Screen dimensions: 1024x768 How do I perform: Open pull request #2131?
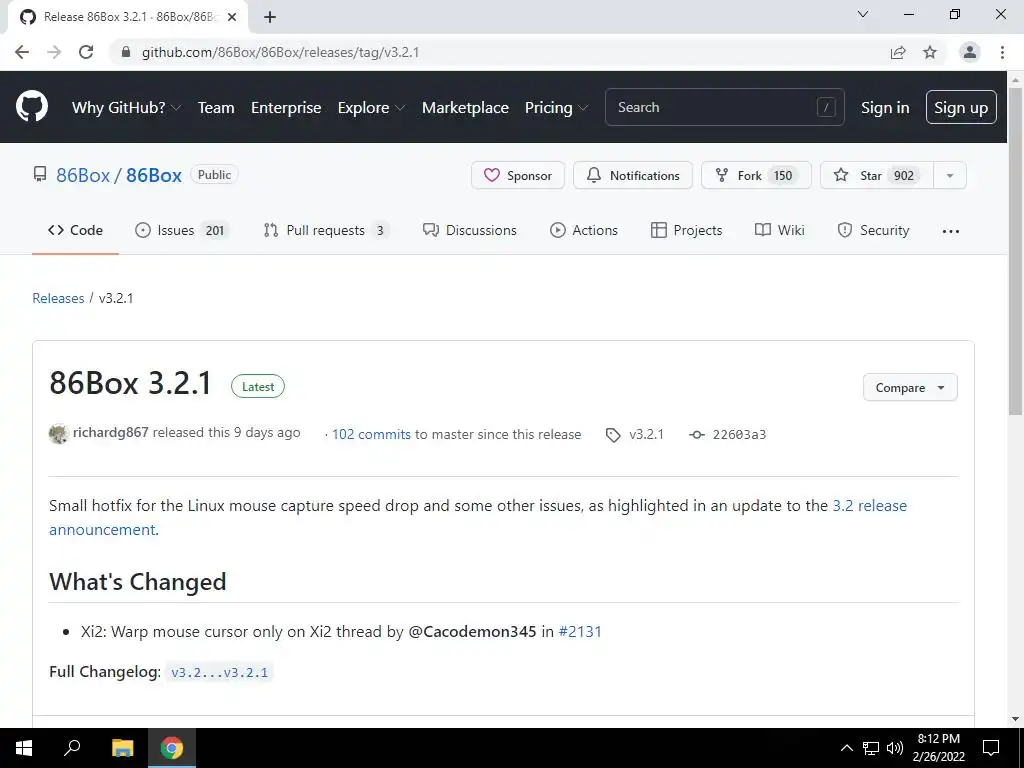tap(580, 632)
